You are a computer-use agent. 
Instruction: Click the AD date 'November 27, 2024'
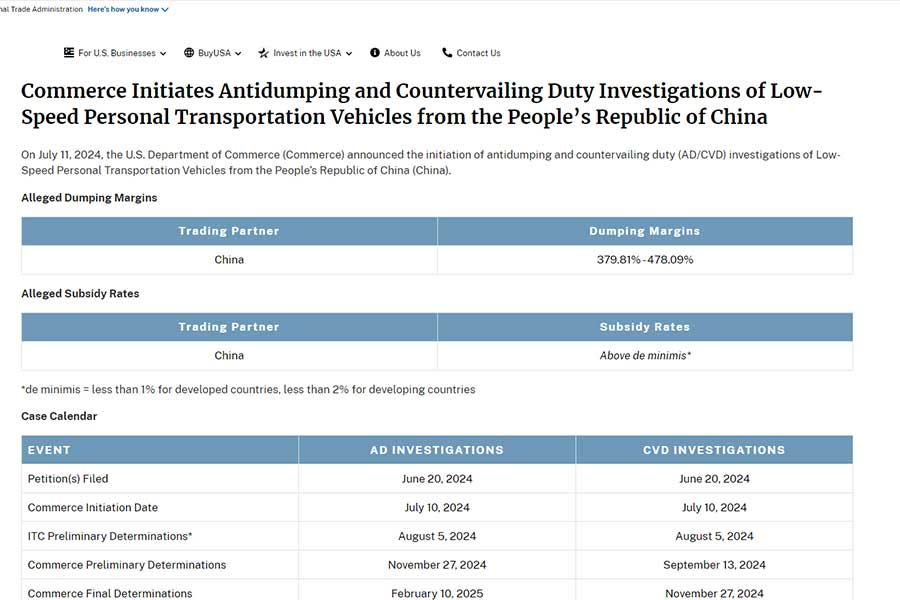click(x=437, y=565)
